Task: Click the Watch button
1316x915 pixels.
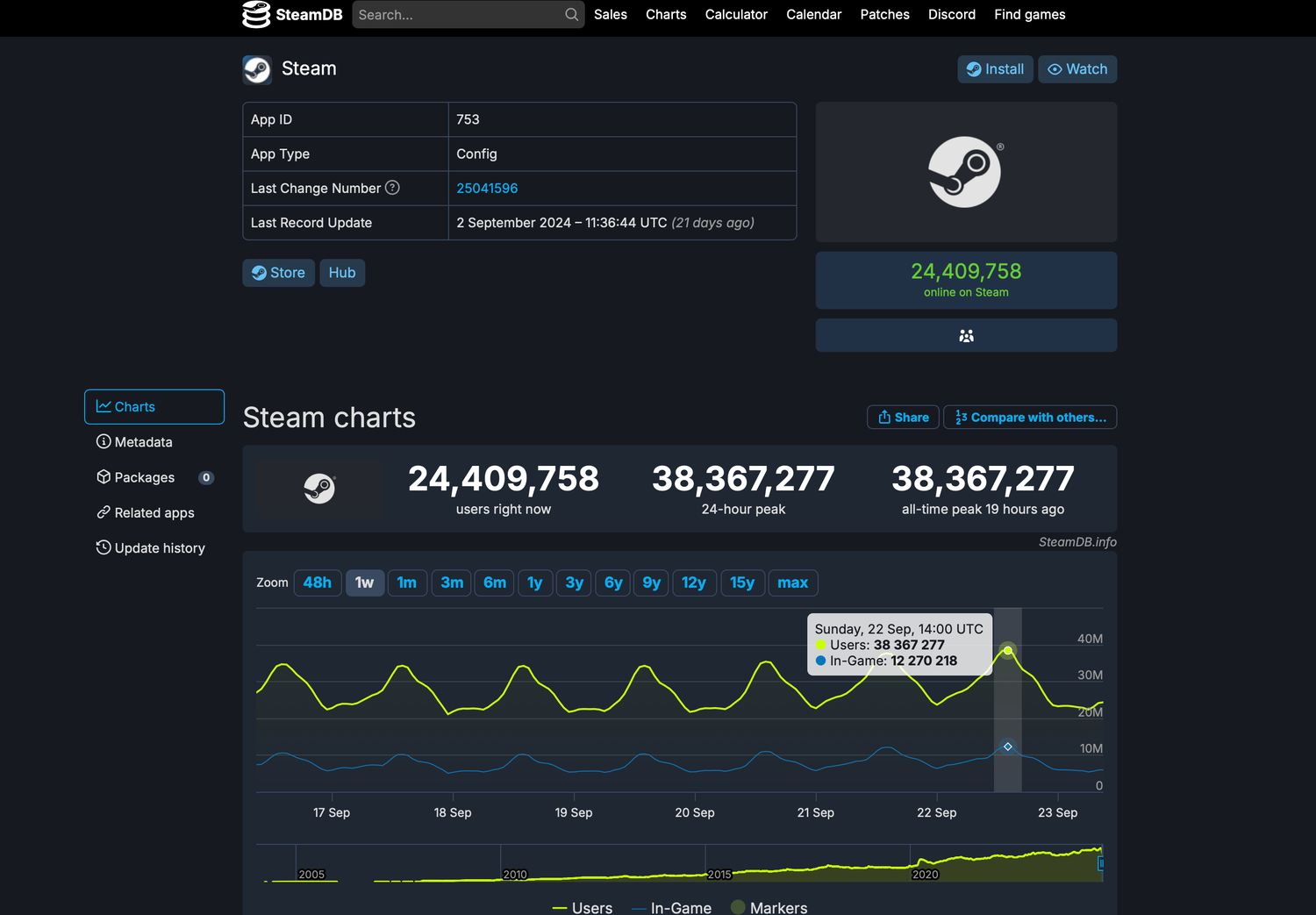Action: point(1077,69)
